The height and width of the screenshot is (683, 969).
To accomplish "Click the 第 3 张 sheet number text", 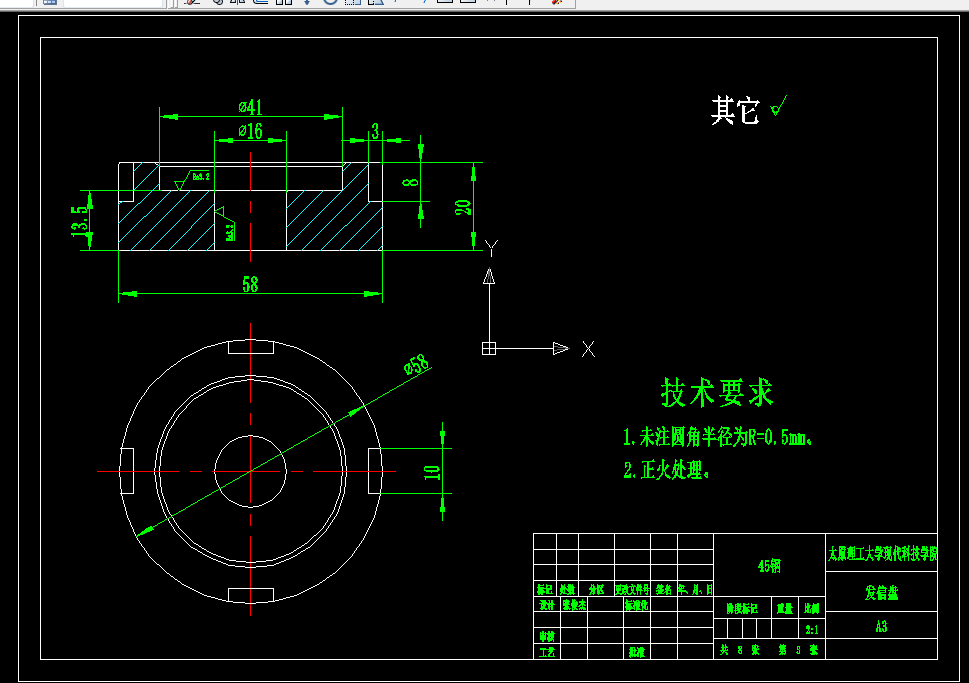I will point(798,650).
